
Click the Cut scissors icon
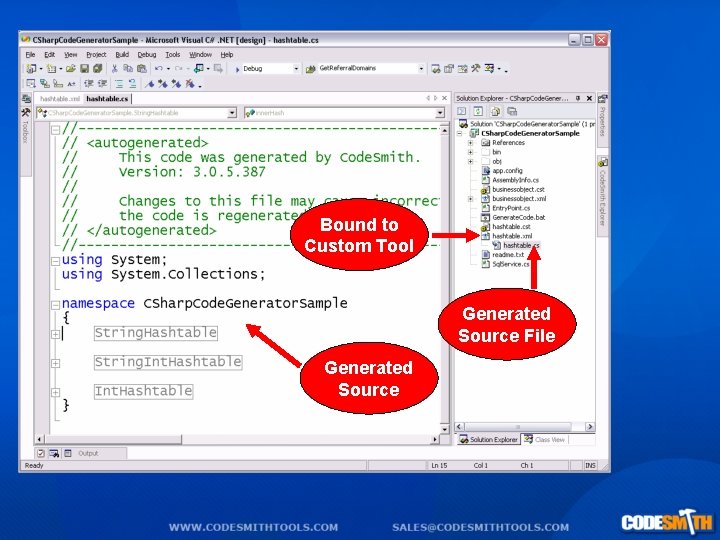coord(114,69)
